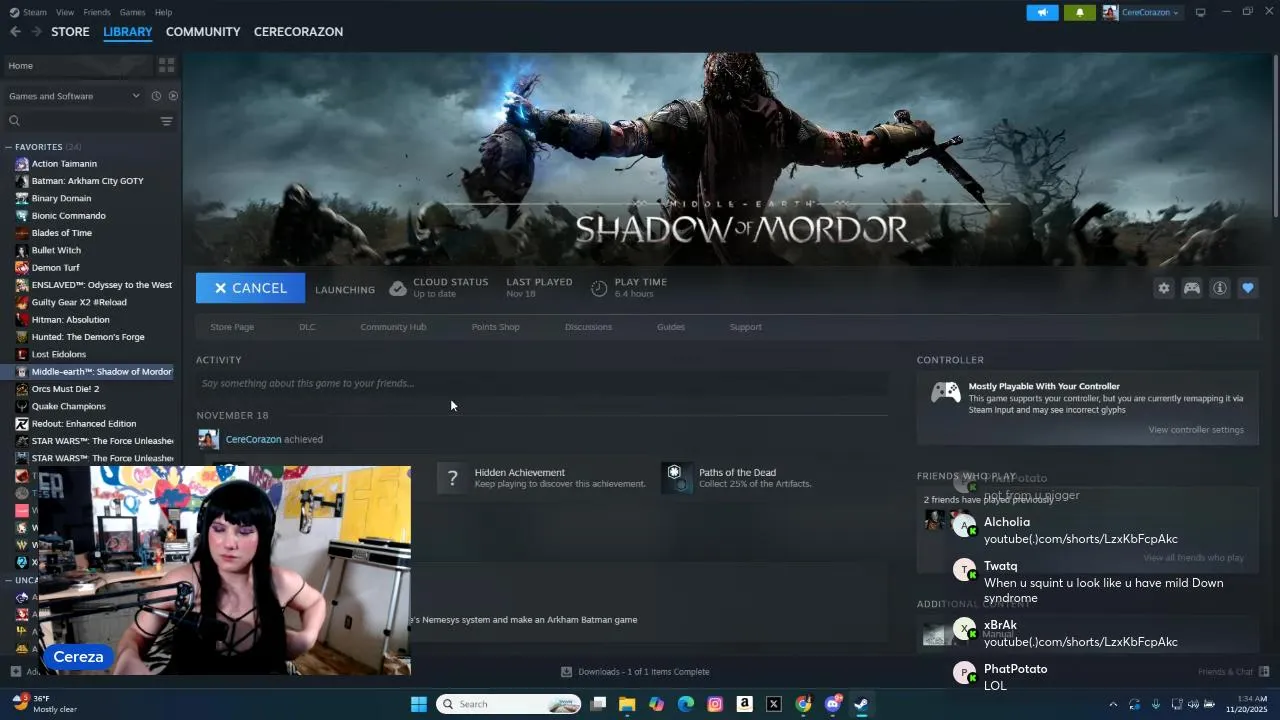Open controller layout icon

(1191, 288)
